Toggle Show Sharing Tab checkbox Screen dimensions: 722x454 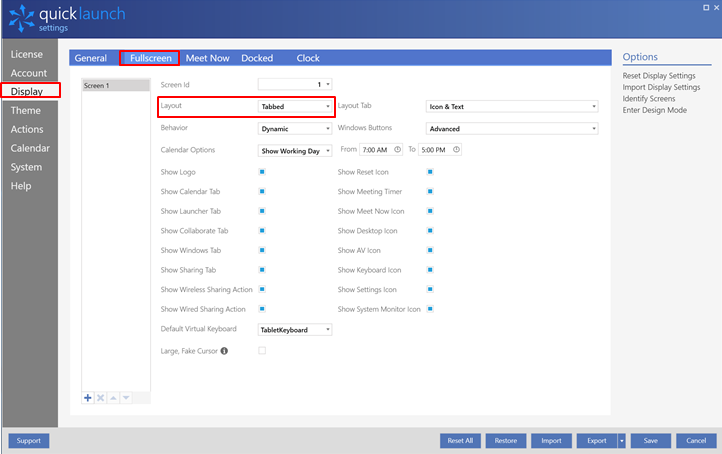pyautogui.click(x=262, y=269)
